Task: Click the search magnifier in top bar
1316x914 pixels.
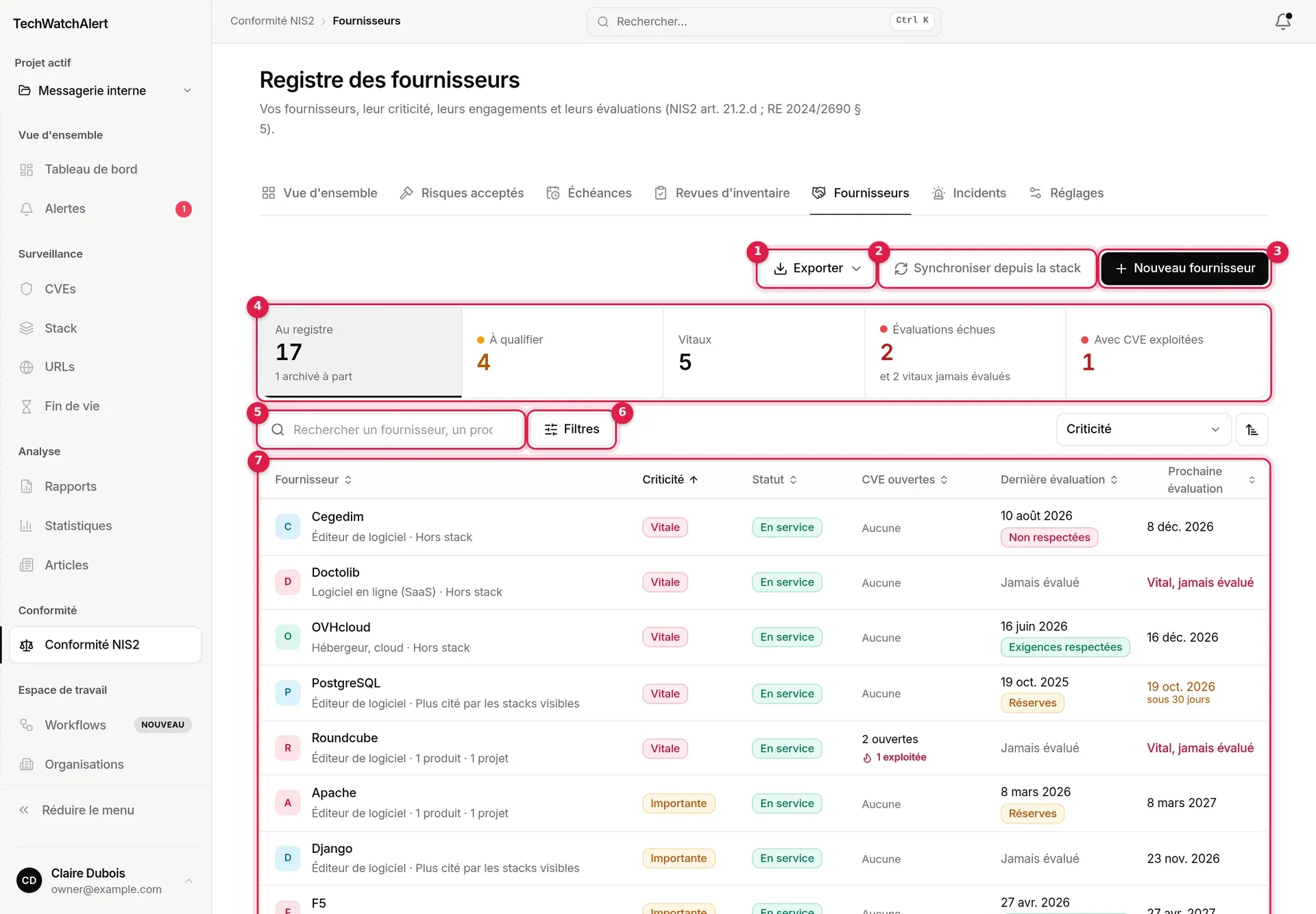Action: 603,22
